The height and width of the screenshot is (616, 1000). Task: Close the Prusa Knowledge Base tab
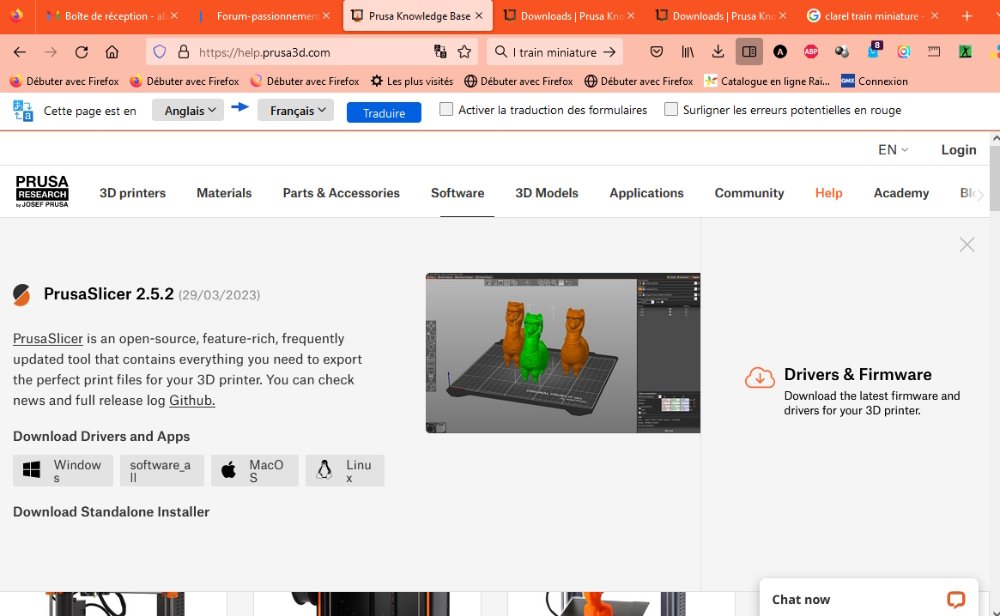point(479,16)
